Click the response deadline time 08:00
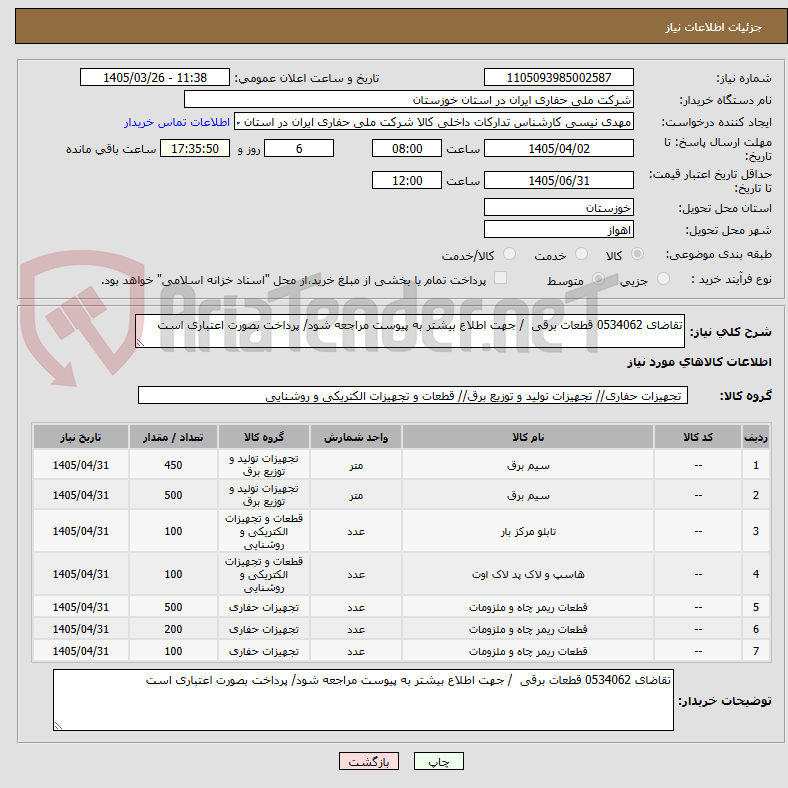788x788 pixels. pyautogui.click(x=407, y=148)
